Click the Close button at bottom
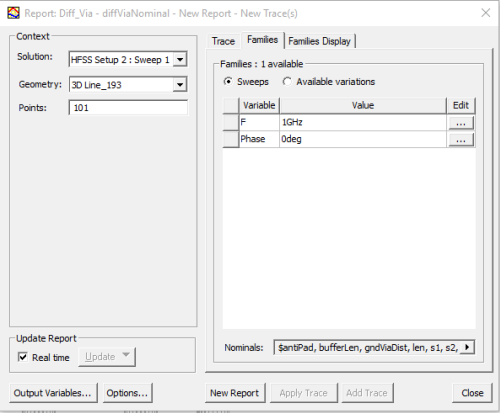 pos(472,393)
